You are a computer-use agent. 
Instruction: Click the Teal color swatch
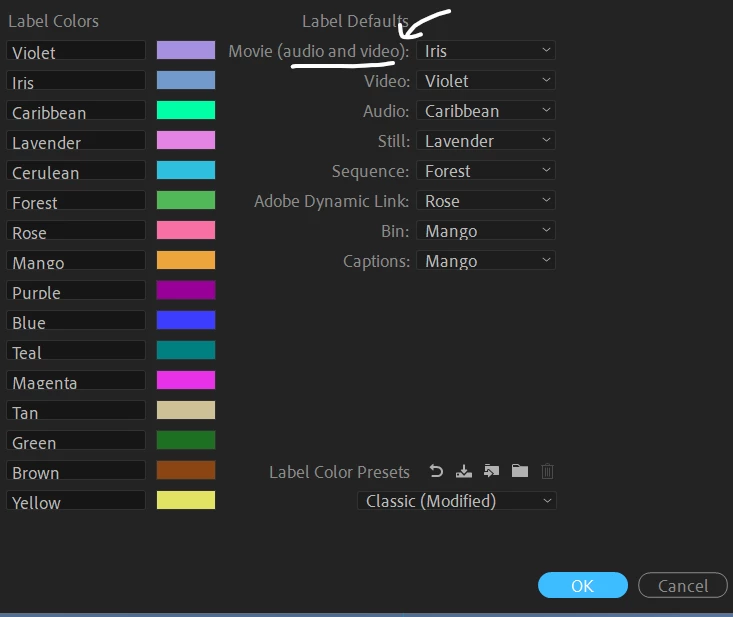(186, 350)
